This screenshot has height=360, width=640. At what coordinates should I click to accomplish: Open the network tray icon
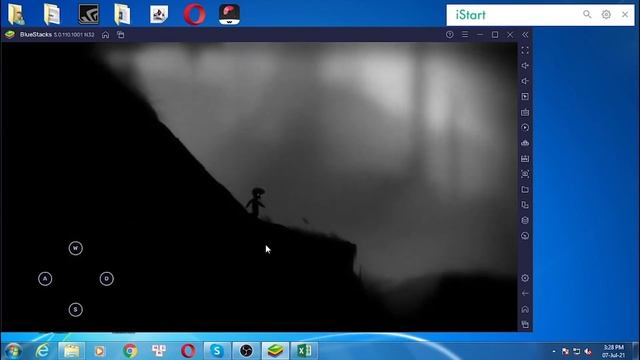577,351
